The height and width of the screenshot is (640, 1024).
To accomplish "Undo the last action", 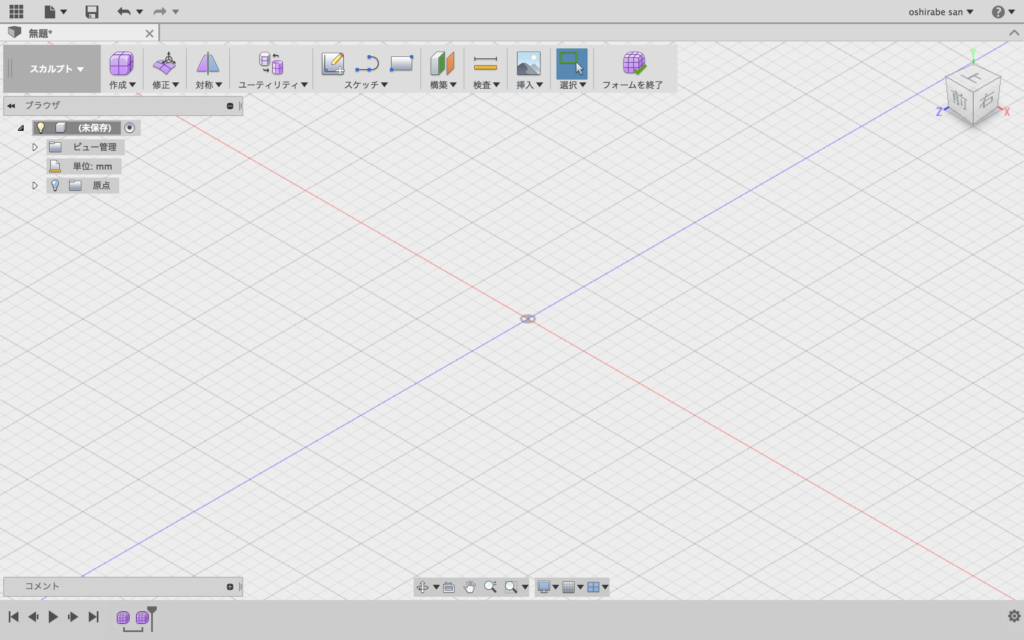I will (x=123, y=11).
